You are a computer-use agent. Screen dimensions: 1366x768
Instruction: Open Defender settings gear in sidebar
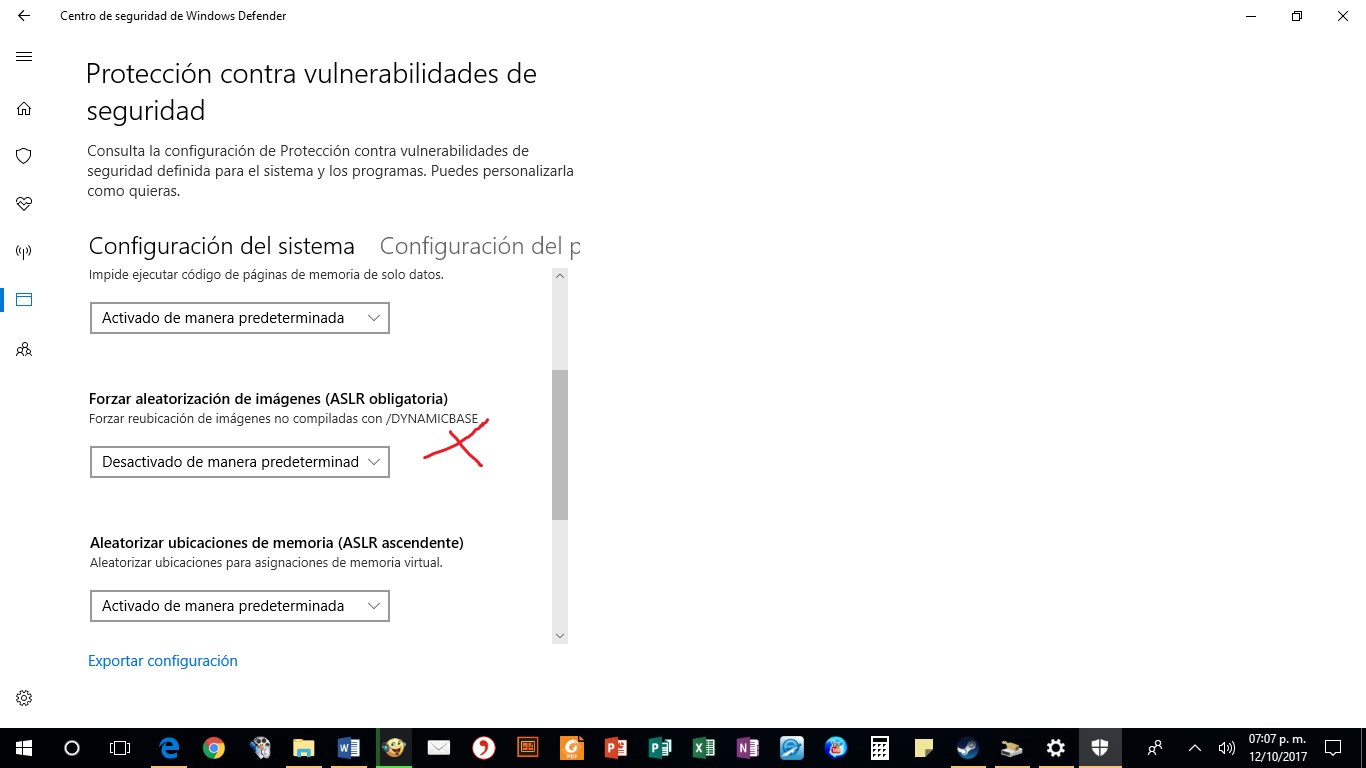coord(24,698)
